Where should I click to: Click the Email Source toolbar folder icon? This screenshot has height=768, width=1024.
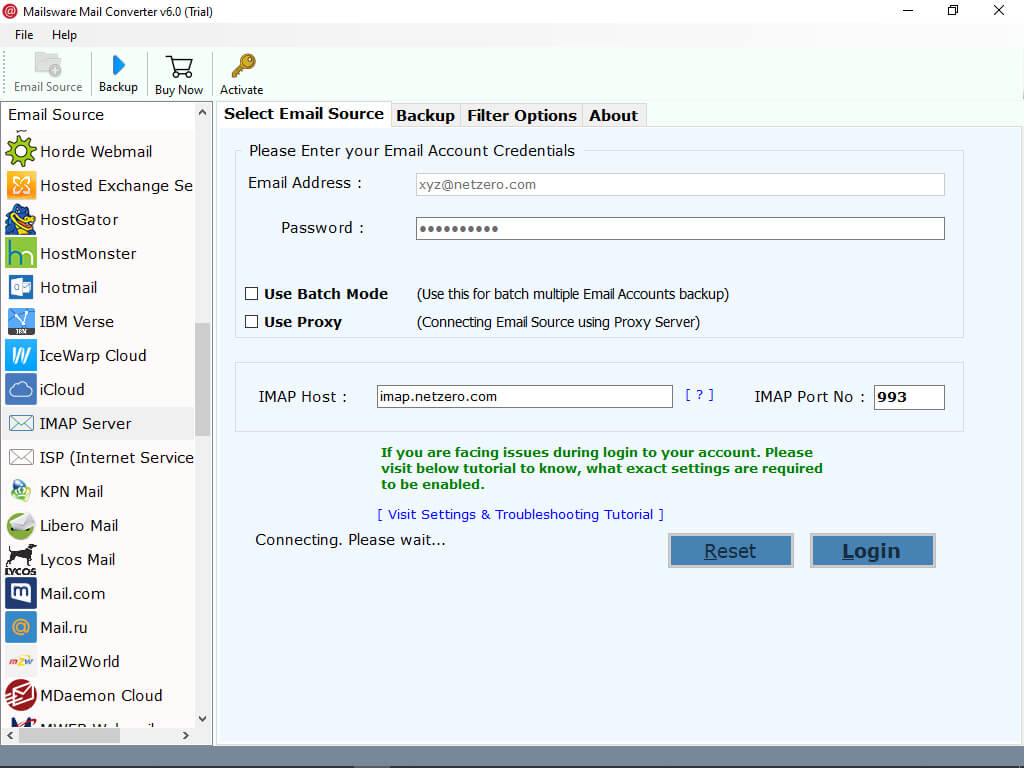coord(48,65)
